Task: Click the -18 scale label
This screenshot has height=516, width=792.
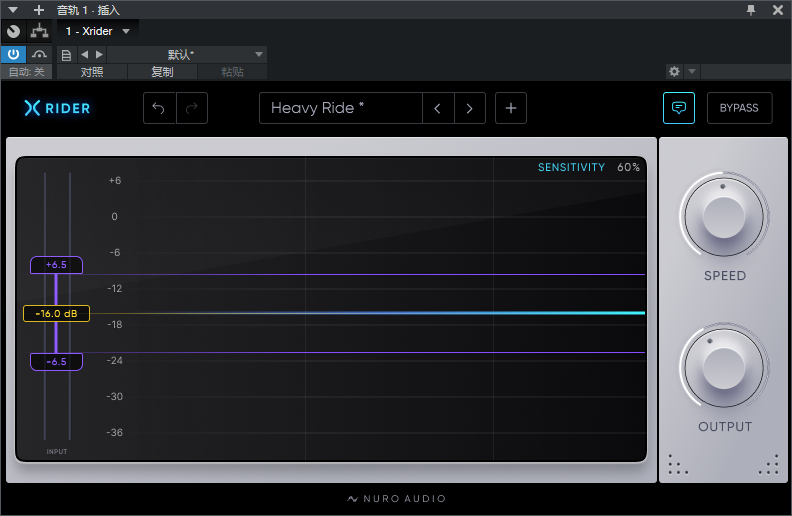Action: pyautogui.click(x=115, y=325)
